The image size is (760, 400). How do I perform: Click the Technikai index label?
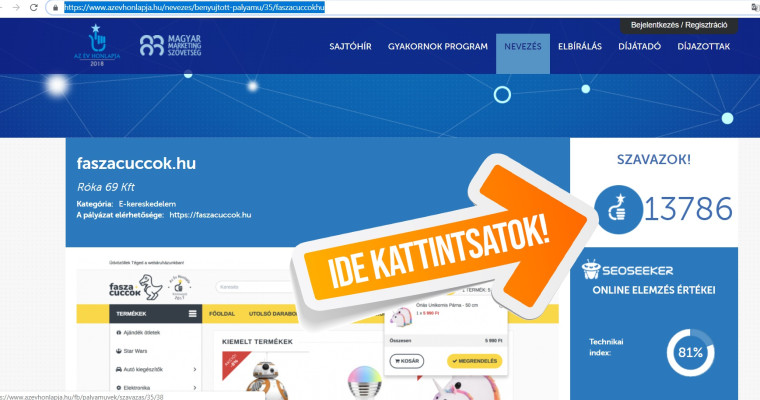606,347
